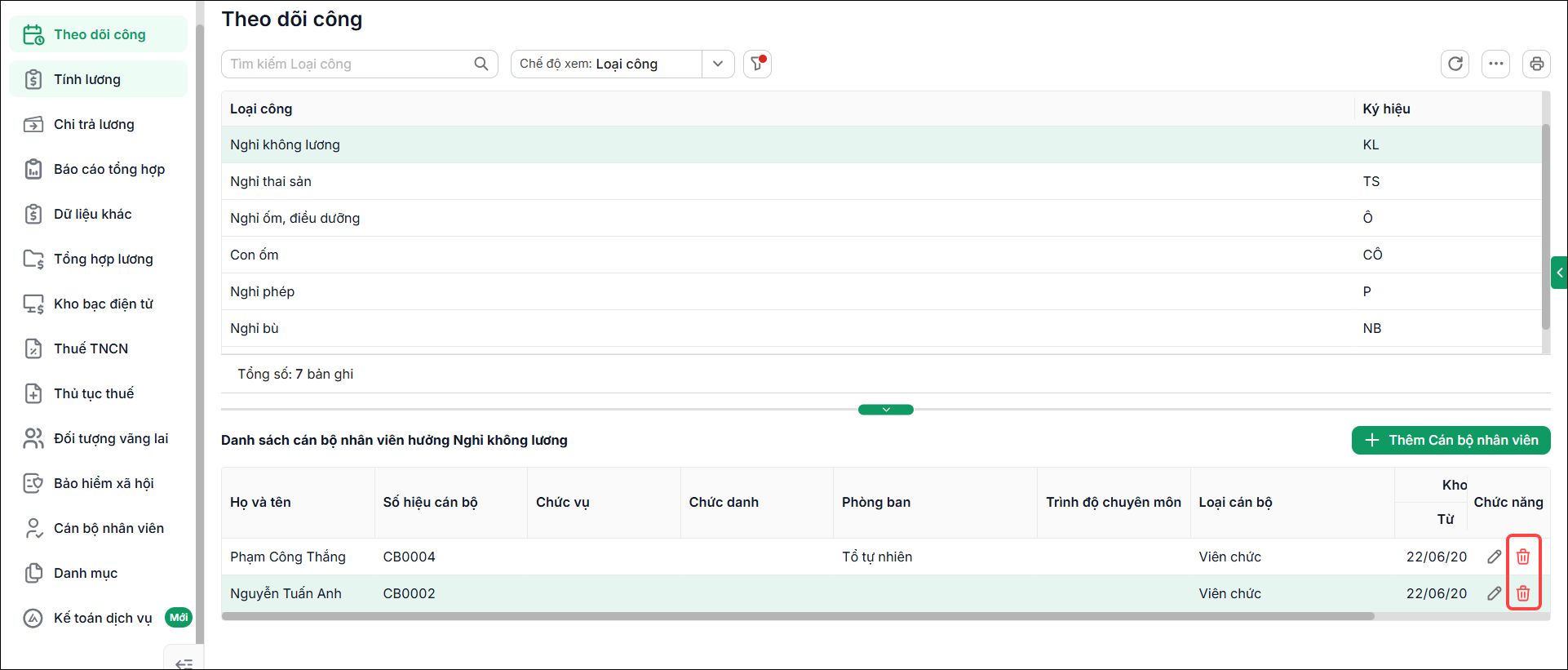Image resolution: width=1568 pixels, height=670 pixels.
Task: Click Thêm Cán bộ nhân viên button
Action: [1451, 440]
